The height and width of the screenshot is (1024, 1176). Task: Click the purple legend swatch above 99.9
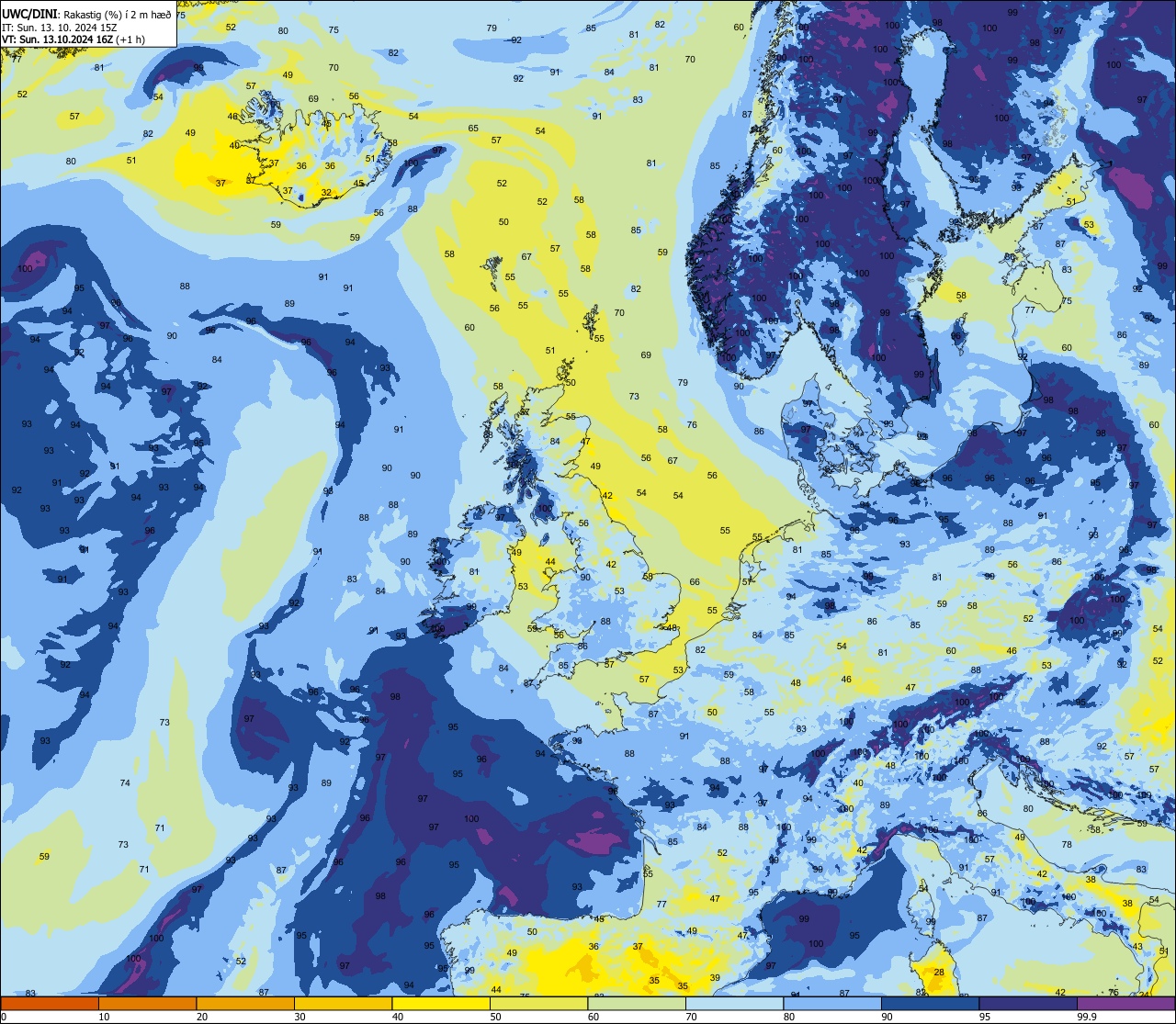coord(1125,1003)
